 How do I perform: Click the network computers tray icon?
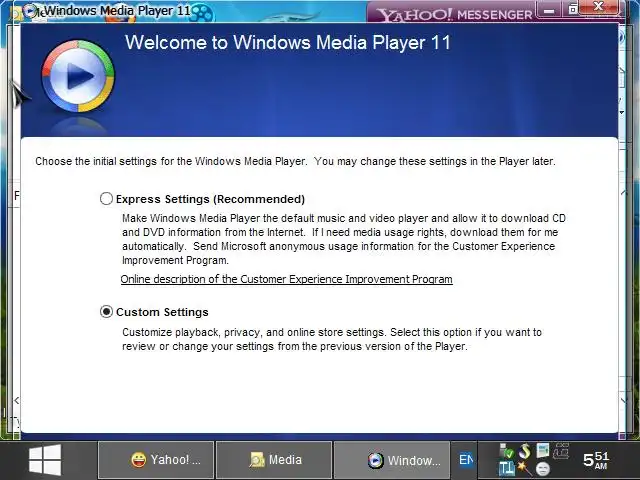[561, 450]
